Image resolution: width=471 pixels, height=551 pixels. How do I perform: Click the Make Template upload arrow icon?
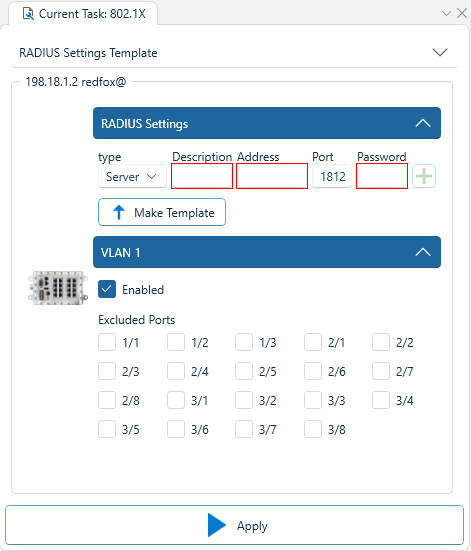[x=119, y=212]
